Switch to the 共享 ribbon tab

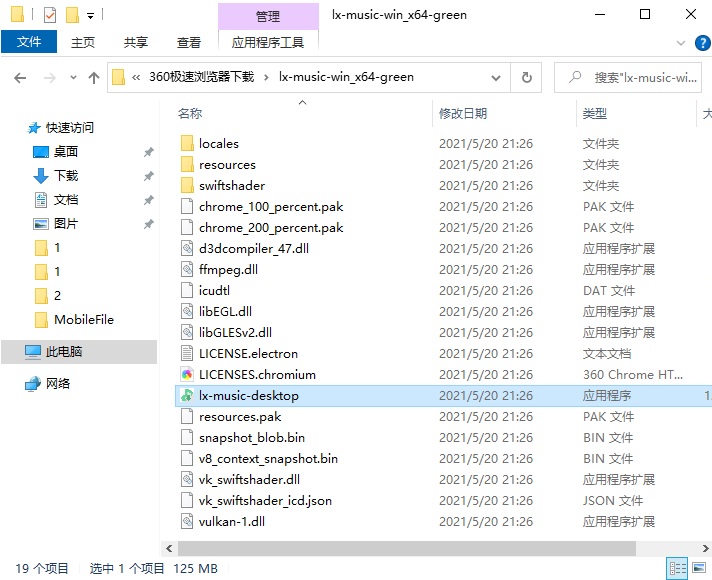click(136, 42)
